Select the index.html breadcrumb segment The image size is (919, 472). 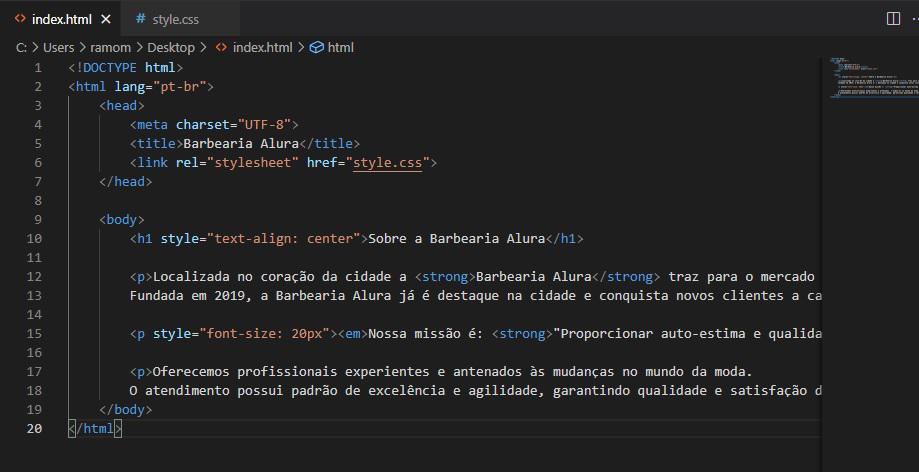coord(263,47)
